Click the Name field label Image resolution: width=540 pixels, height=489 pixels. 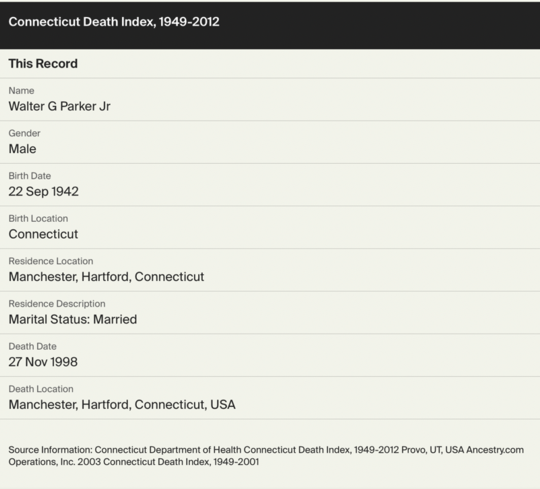21,91
